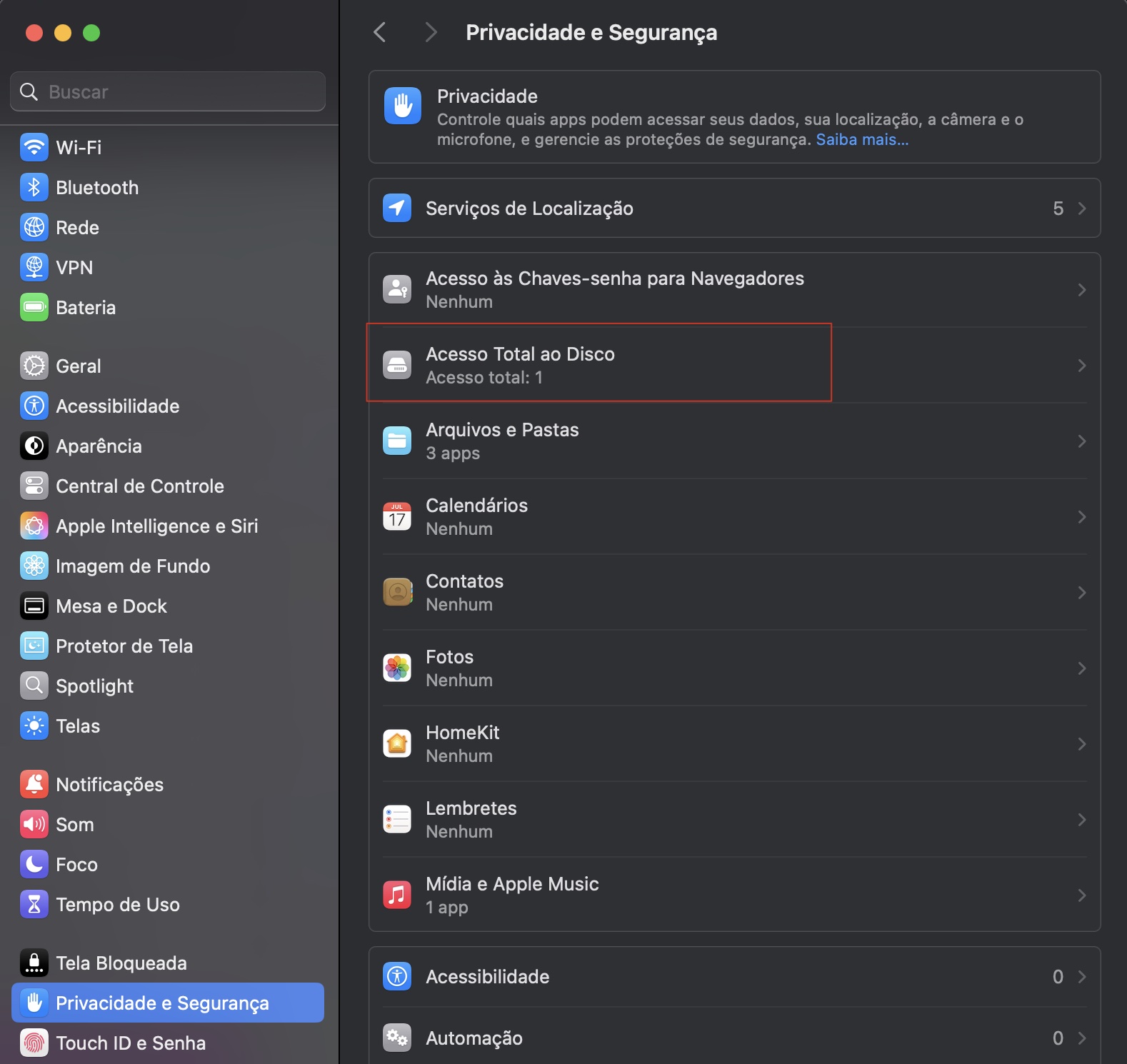Open Notificações in the sidebar
1127x1064 pixels.
click(168, 785)
